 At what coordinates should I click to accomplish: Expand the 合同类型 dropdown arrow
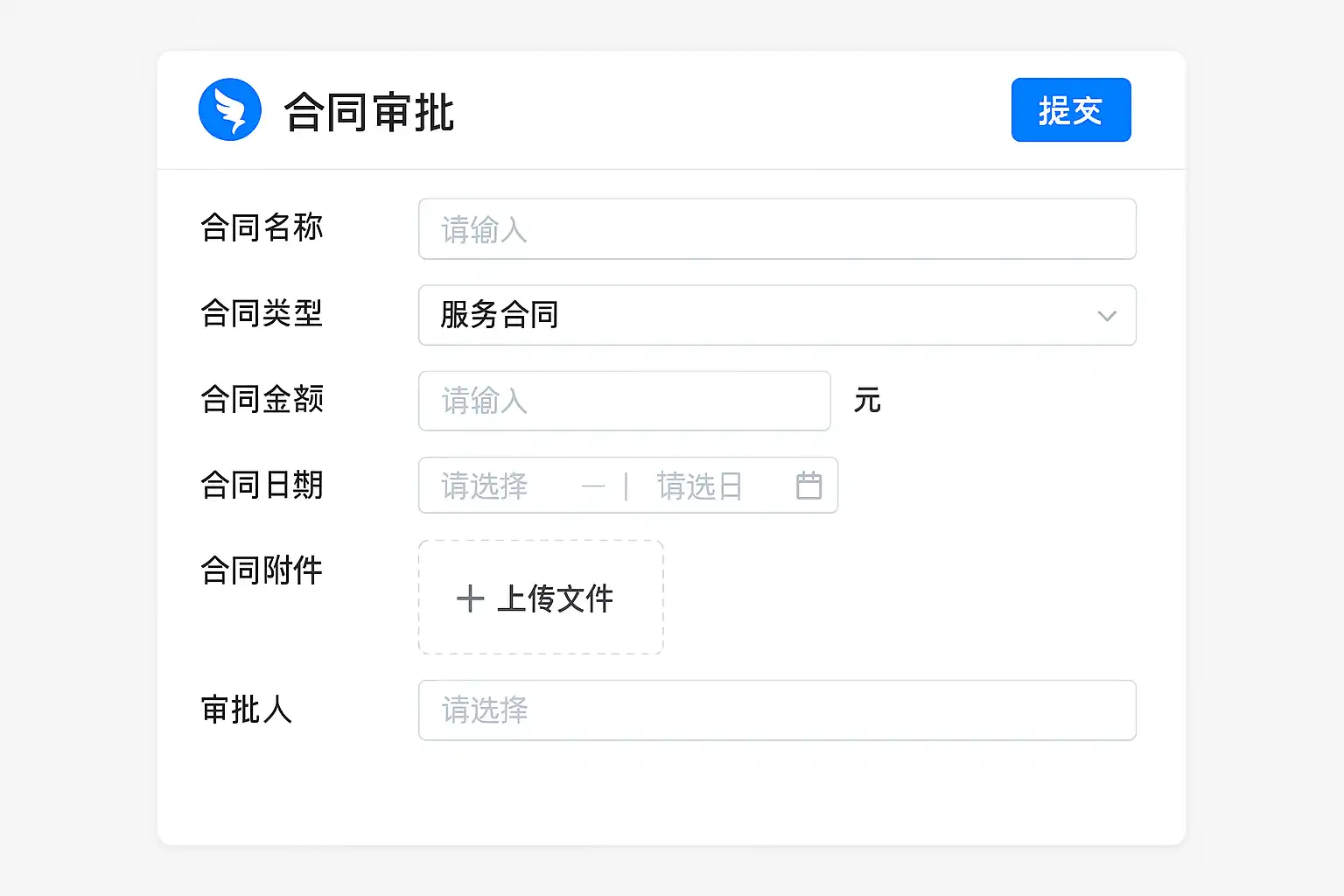point(1107,316)
